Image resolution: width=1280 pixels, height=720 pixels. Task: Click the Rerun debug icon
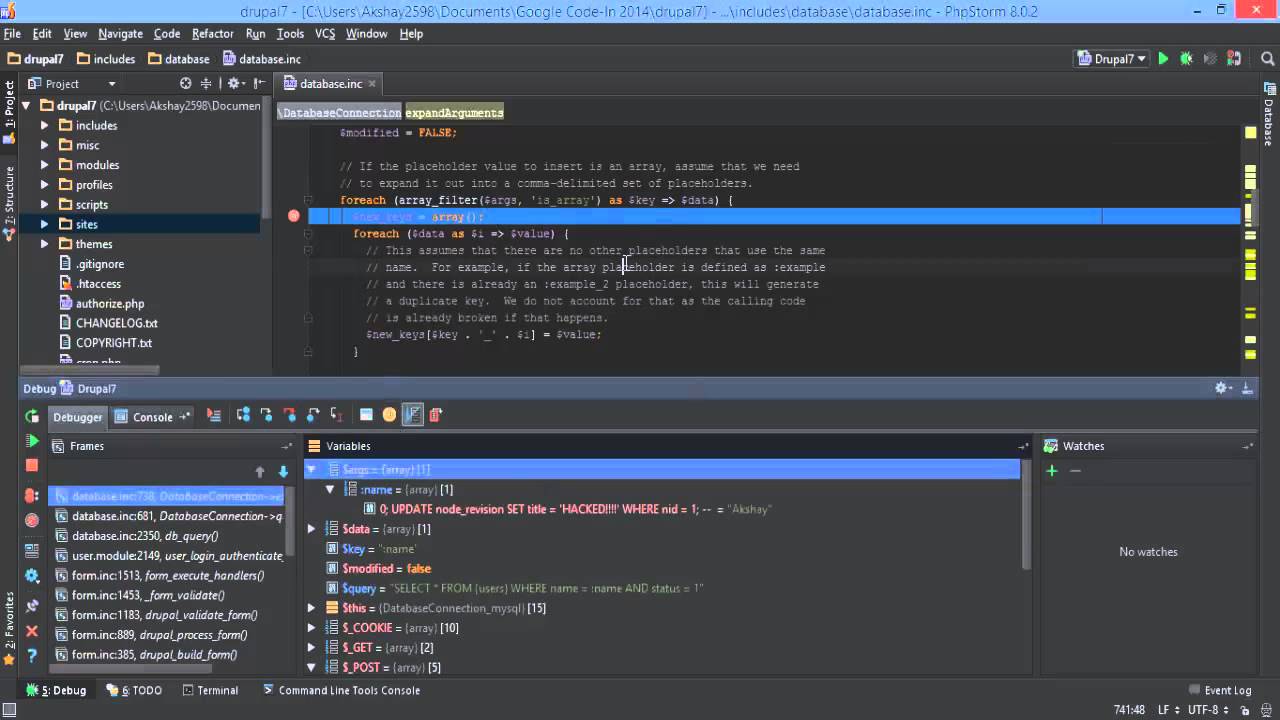(32, 417)
